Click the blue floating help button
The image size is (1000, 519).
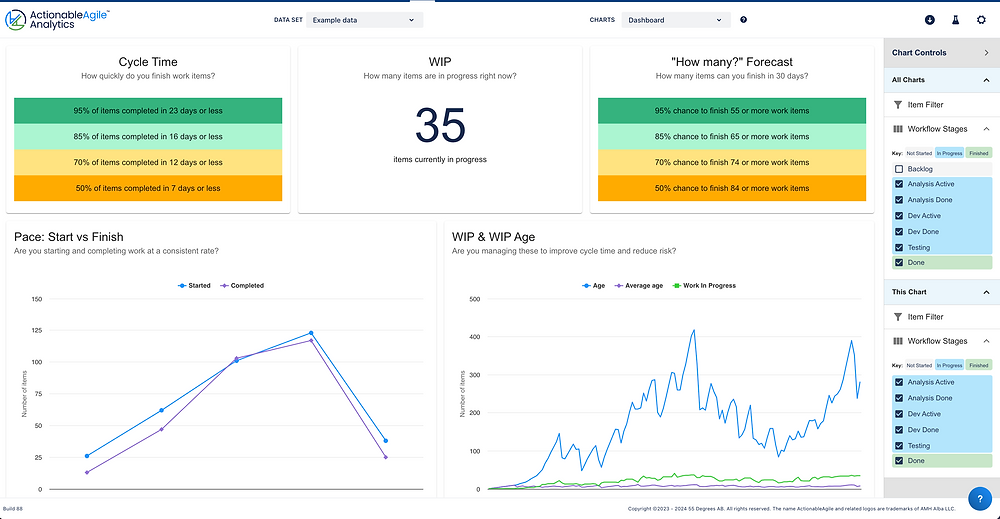tap(979, 498)
